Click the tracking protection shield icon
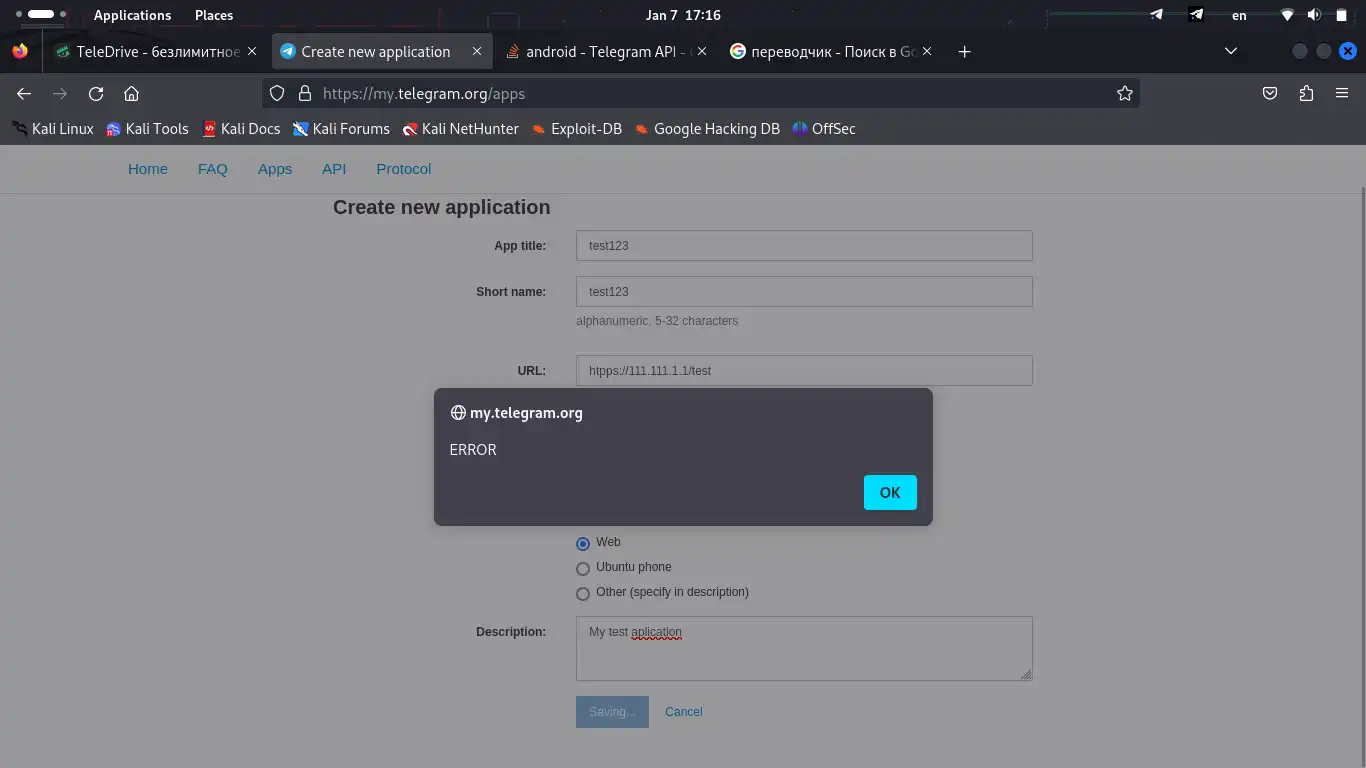Image resolution: width=1366 pixels, height=768 pixels. [x=278, y=93]
